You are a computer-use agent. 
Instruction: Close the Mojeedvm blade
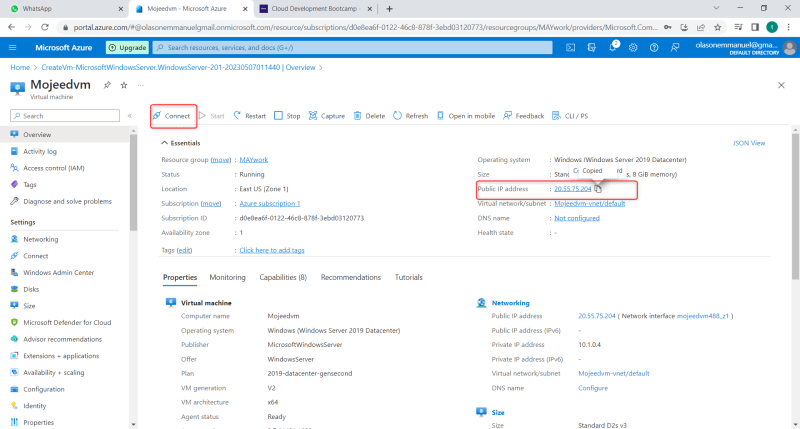tap(781, 85)
